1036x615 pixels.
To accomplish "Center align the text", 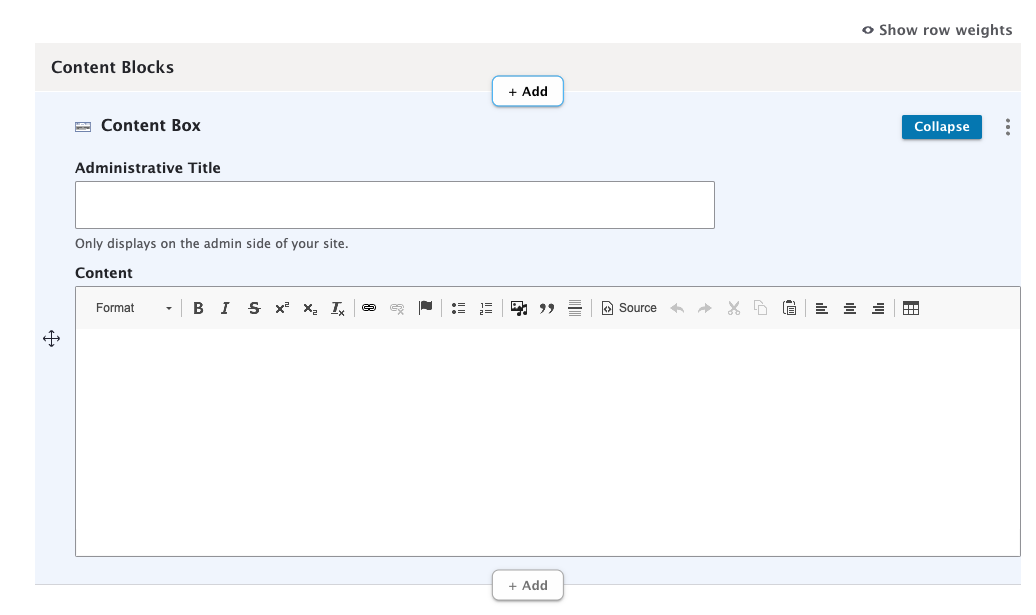I will (850, 308).
